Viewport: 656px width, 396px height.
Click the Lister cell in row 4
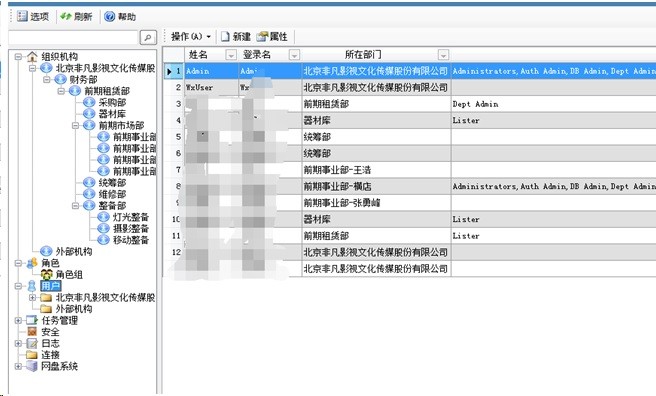pyautogui.click(x=554, y=120)
